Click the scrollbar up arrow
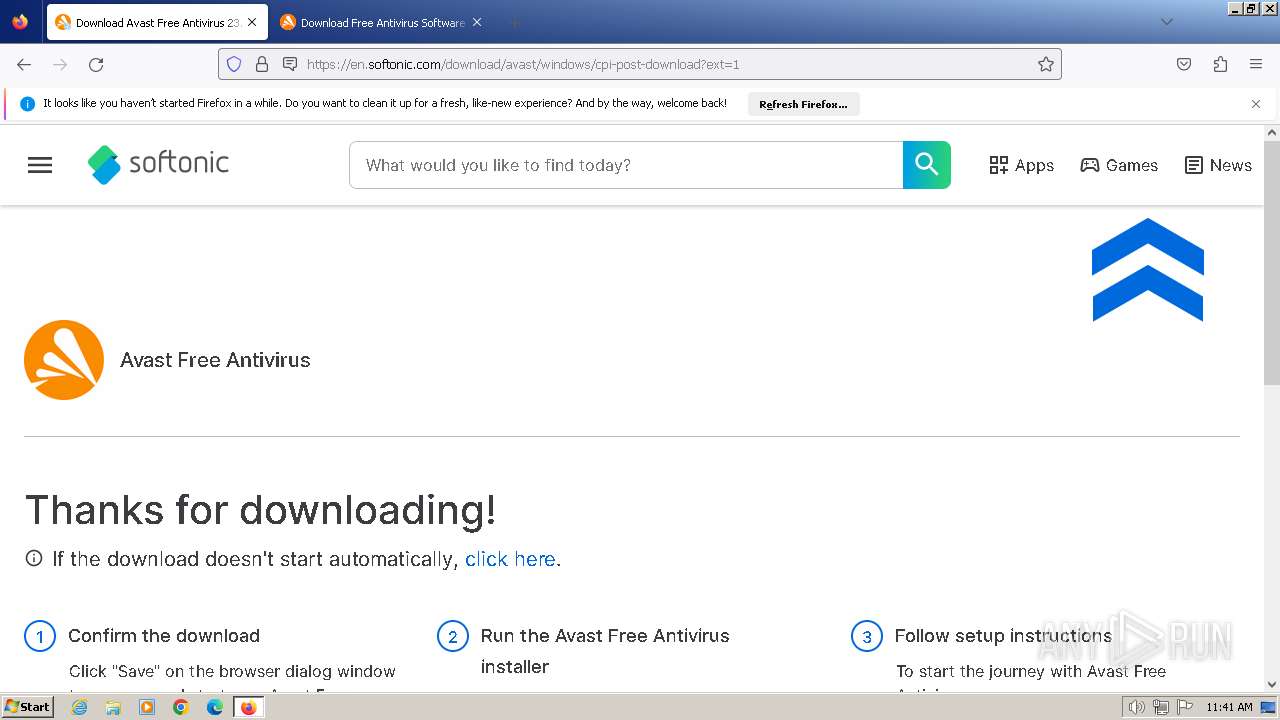Image resolution: width=1280 pixels, height=720 pixels. click(x=1272, y=132)
